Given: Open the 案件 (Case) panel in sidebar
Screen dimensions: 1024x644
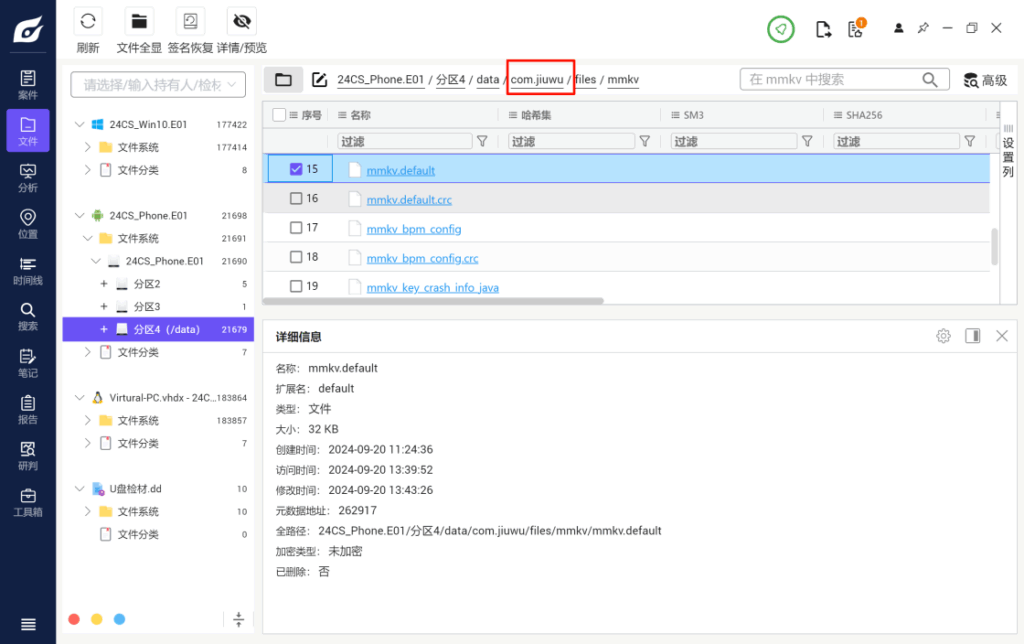Looking at the screenshot, I should point(26,82).
